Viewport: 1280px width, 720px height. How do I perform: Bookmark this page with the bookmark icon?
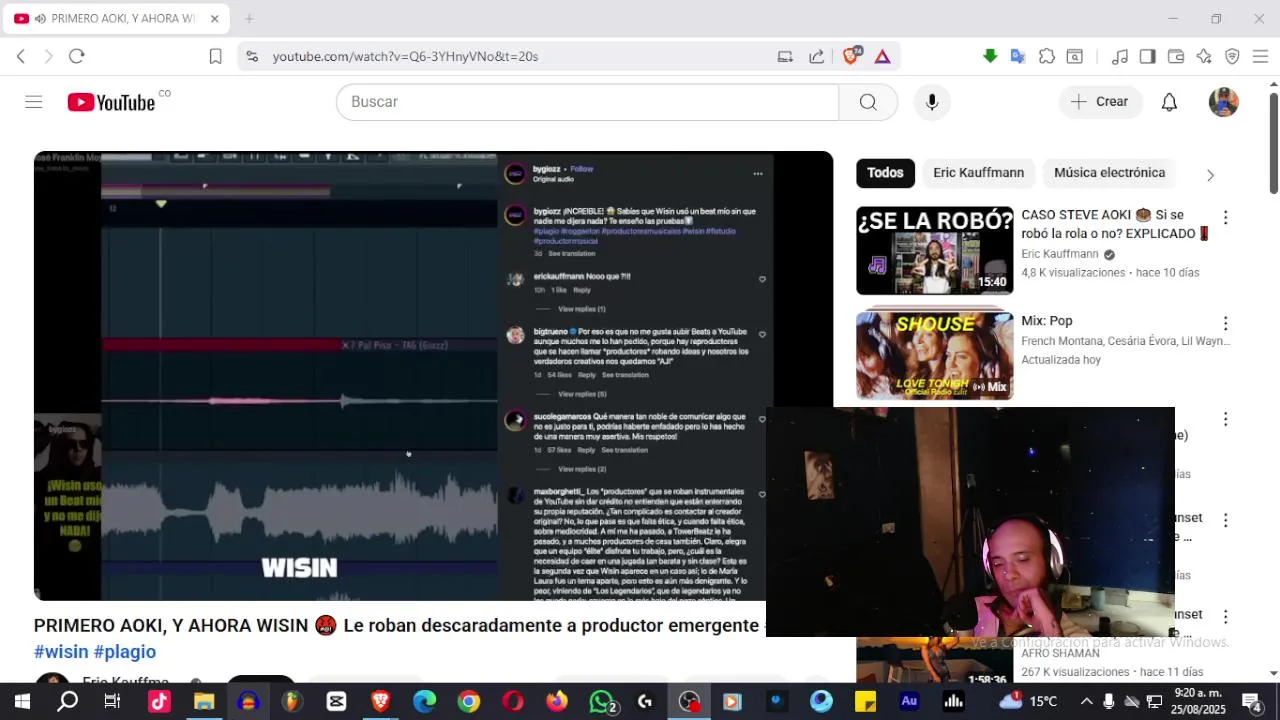point(215,57)
